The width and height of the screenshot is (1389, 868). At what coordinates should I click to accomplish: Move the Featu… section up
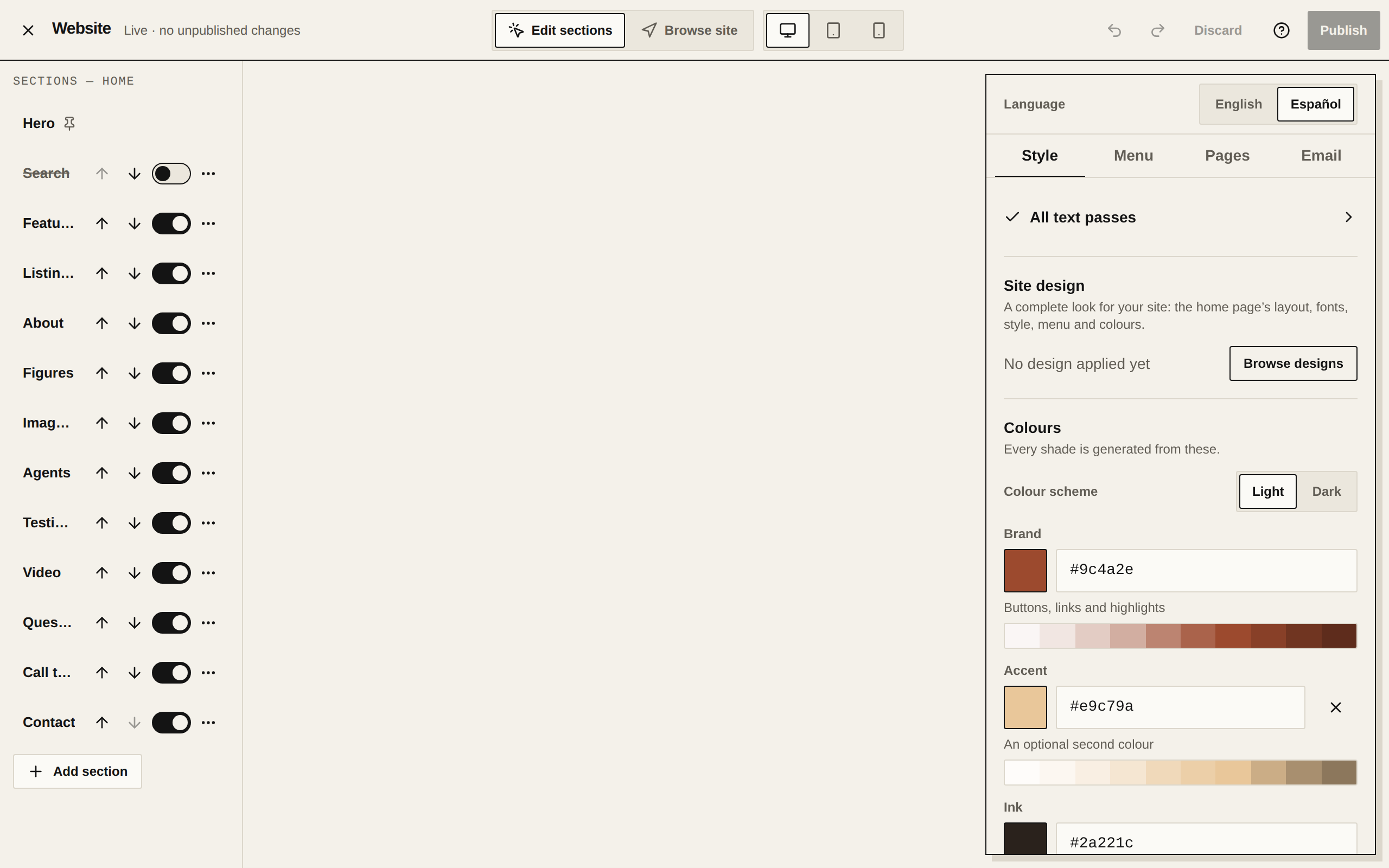(x=102, y=224)
